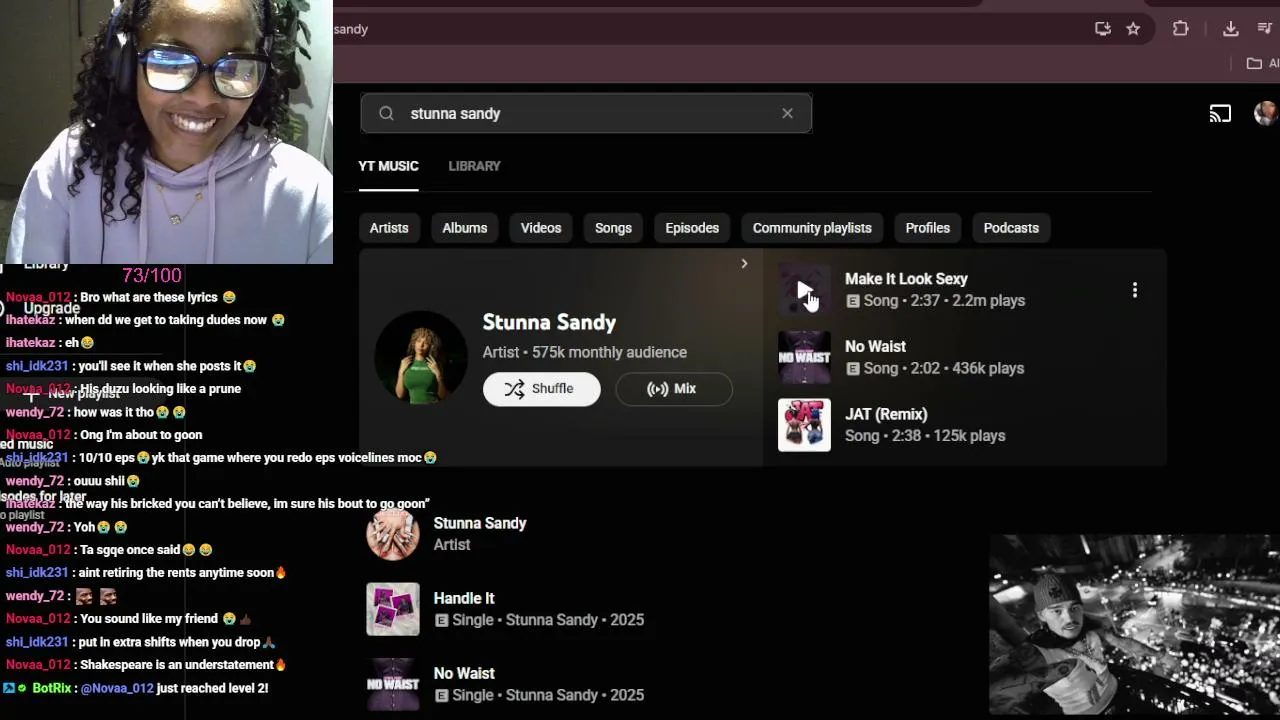The height and width of the screenshot is (720, 1280).
Task: Play the JAT (Remix) song thumbnail
Action: point(804,425)
